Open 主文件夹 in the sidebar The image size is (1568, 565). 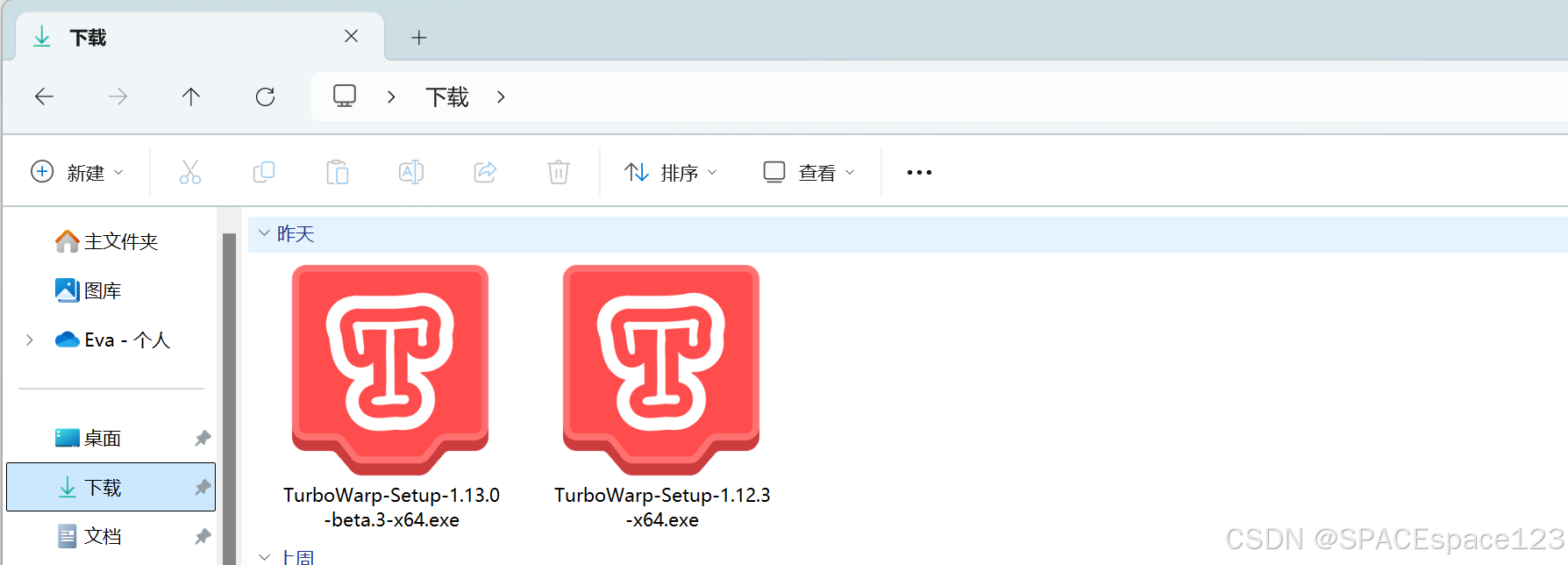coord(107,241)
